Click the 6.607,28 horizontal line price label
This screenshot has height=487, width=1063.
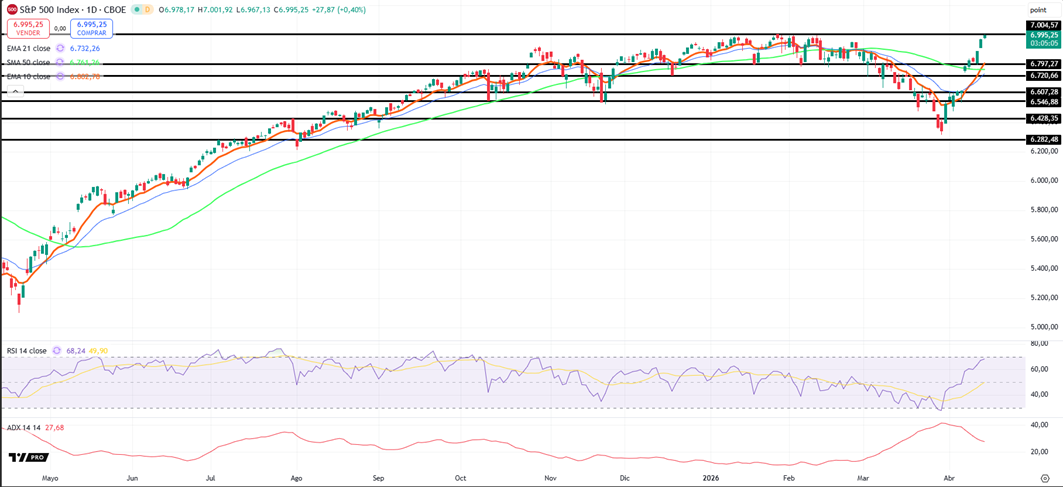click(1043, 92)
